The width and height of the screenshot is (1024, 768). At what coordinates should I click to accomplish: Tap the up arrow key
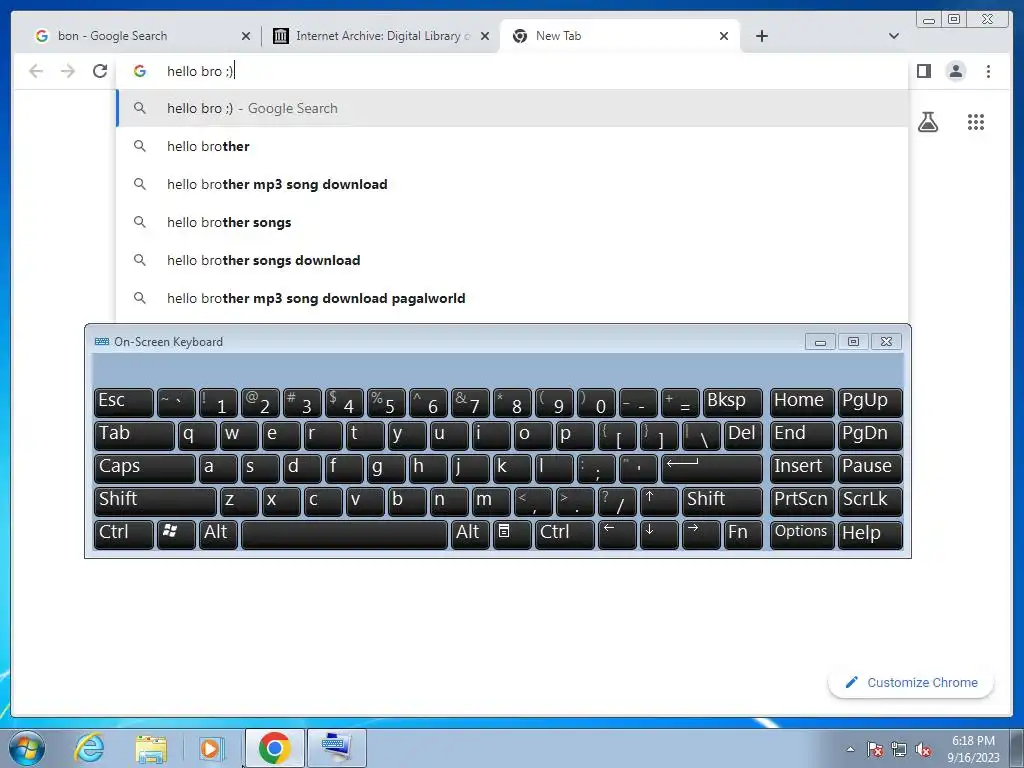pos(659,501)
